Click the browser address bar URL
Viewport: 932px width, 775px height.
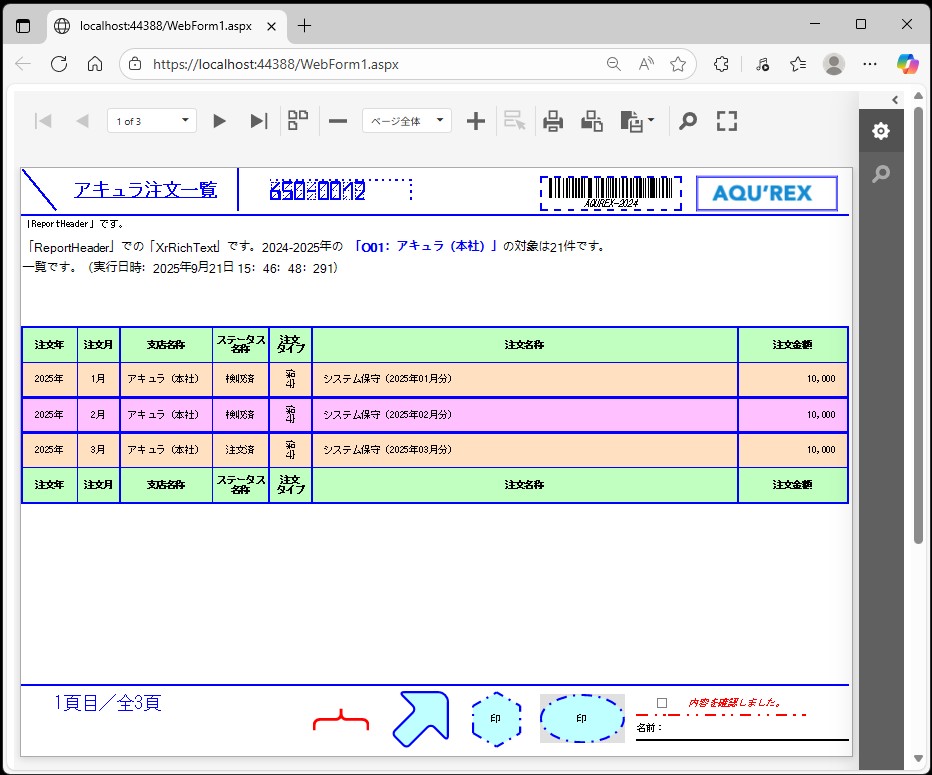tap(276, 64)
